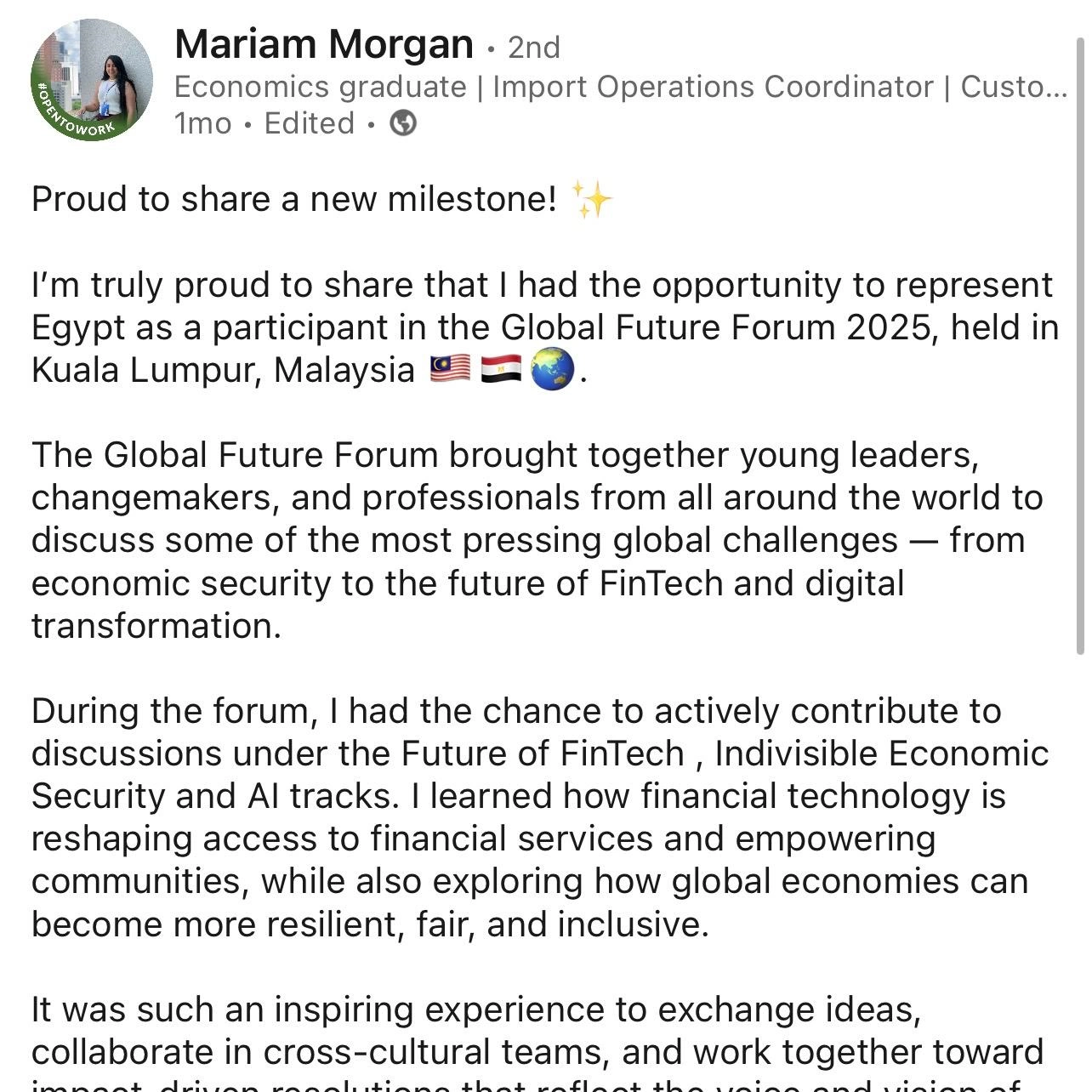Click the Edited label to view edit history
Image resolution: width=1092 pixels, height=1092 pixels.
click(308, 123)
